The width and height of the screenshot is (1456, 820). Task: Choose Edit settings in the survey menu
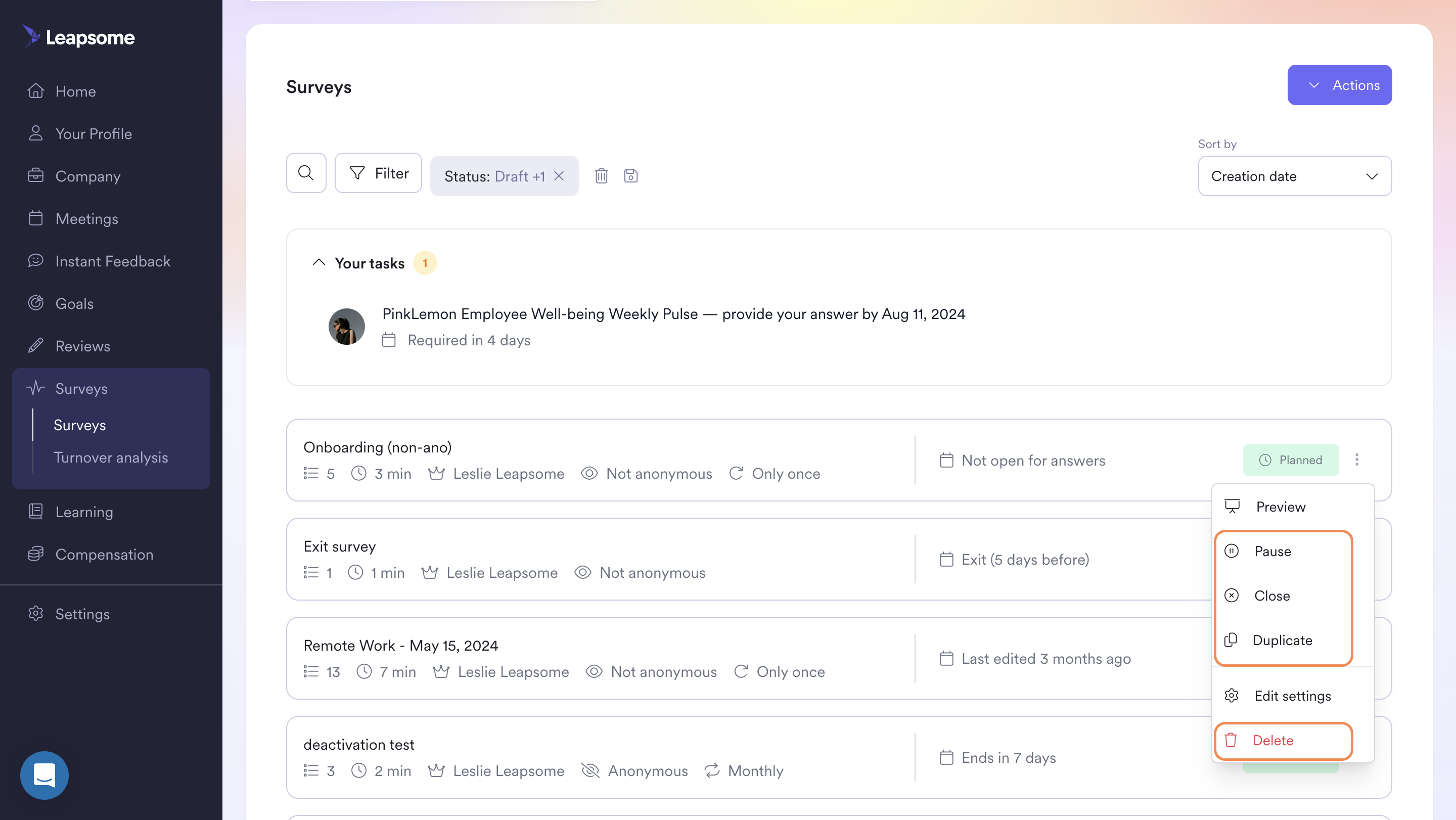tap(1292, 695)
